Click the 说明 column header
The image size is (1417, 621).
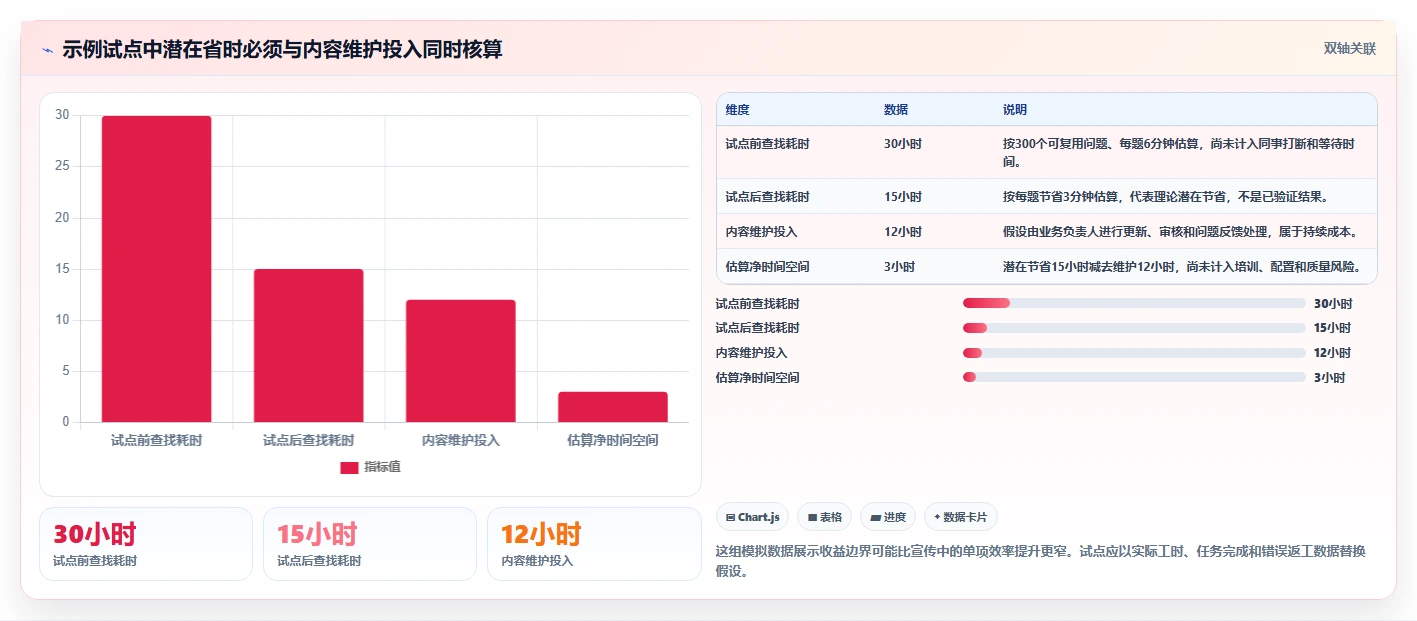(x=1015, y=110)
